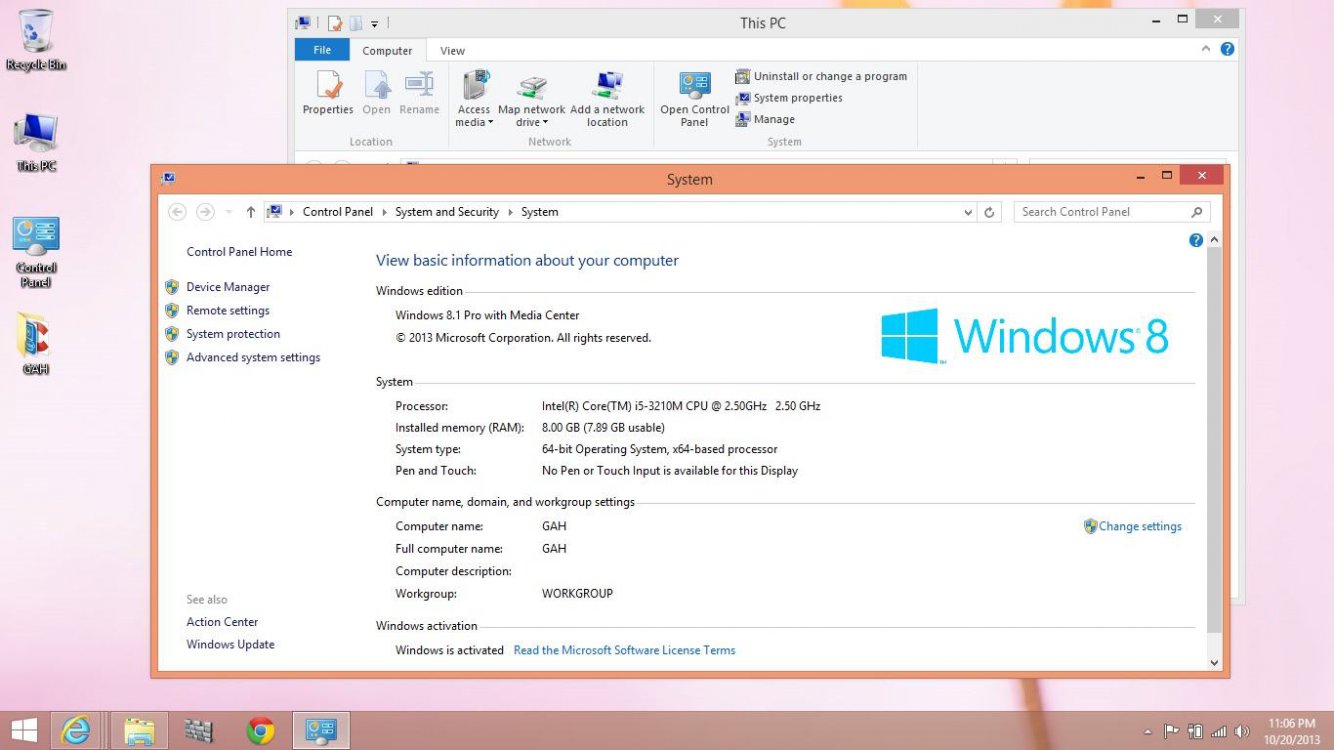Click the System window forward arrow

point(205,212)
